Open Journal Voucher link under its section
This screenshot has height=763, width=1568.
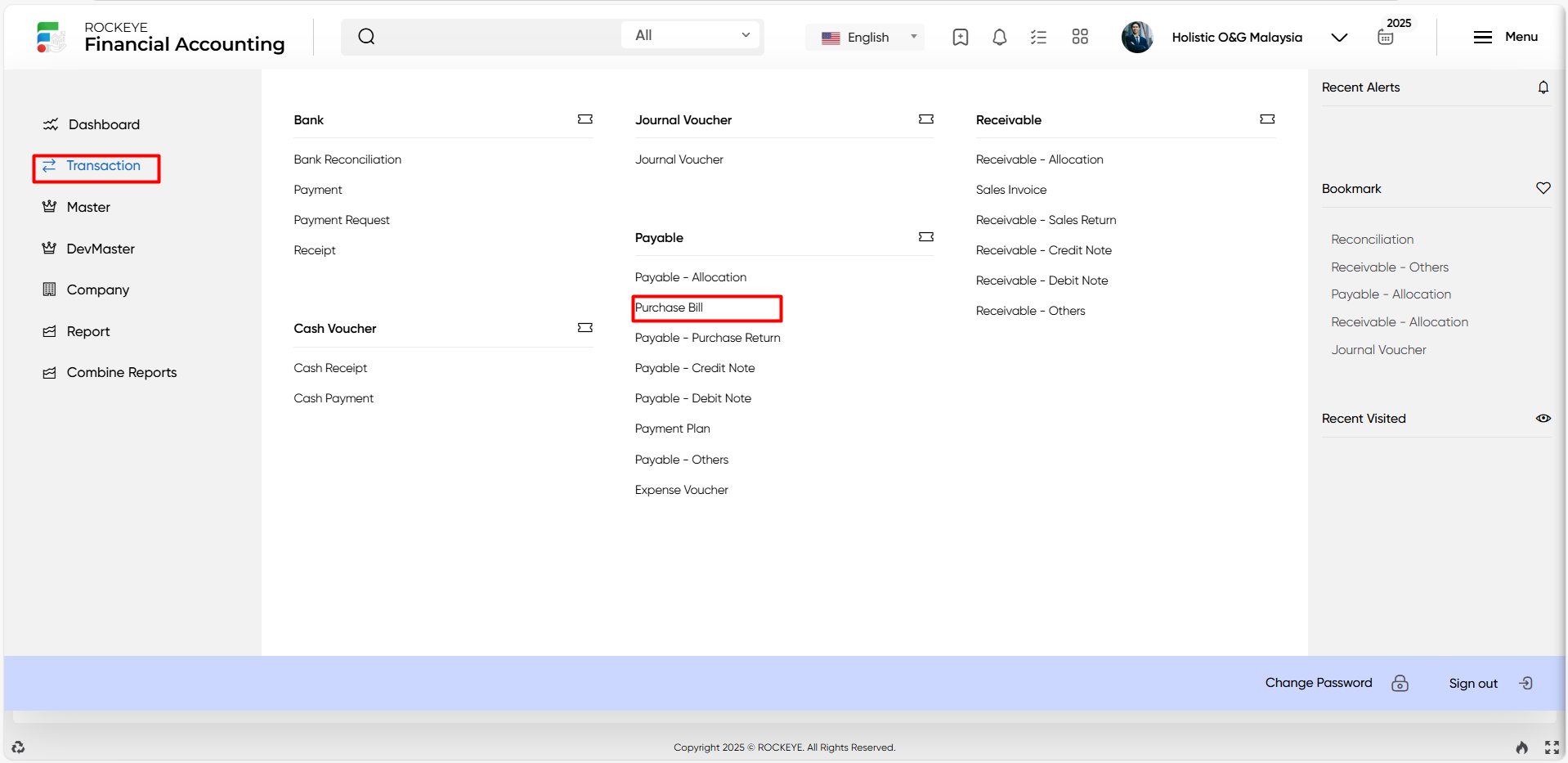point(679,159)
